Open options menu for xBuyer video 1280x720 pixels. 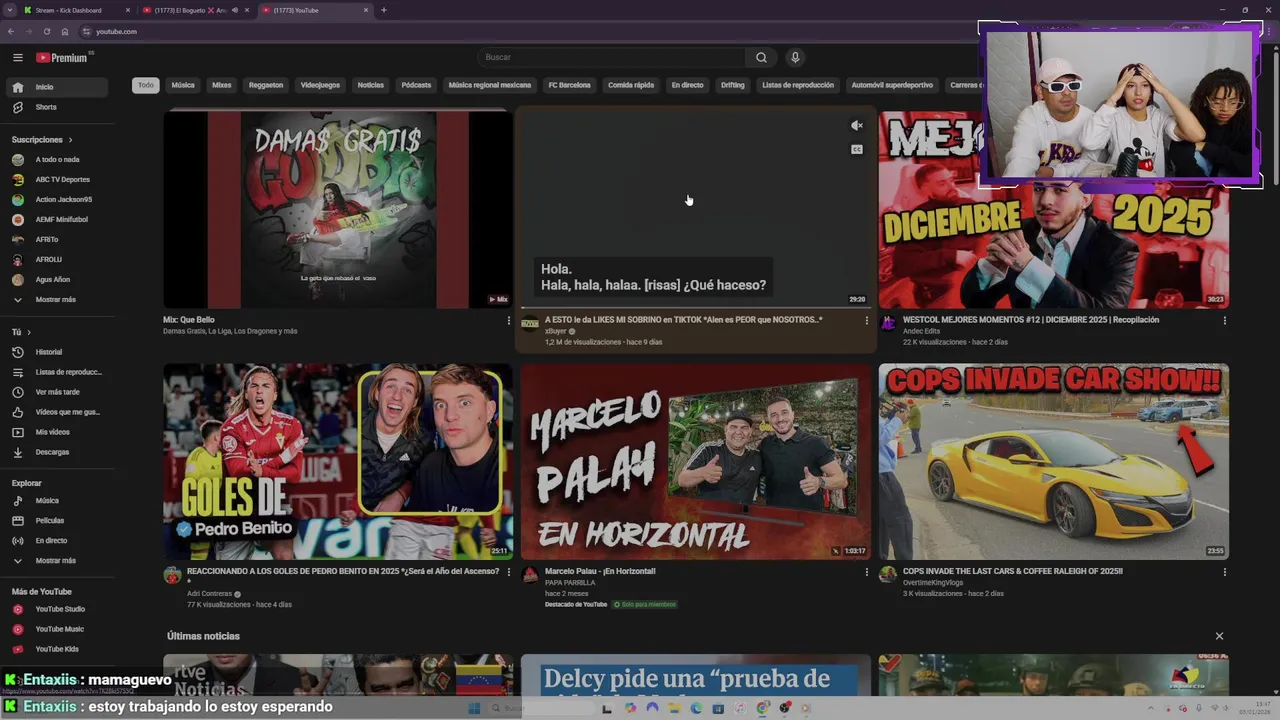[867, 321]
